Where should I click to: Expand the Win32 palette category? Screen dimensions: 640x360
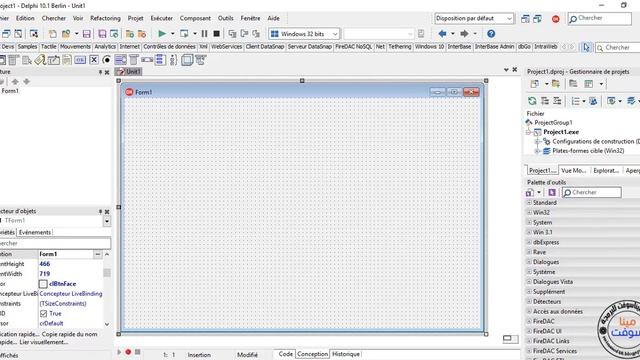pyautogui.click(x=529, y=212)
